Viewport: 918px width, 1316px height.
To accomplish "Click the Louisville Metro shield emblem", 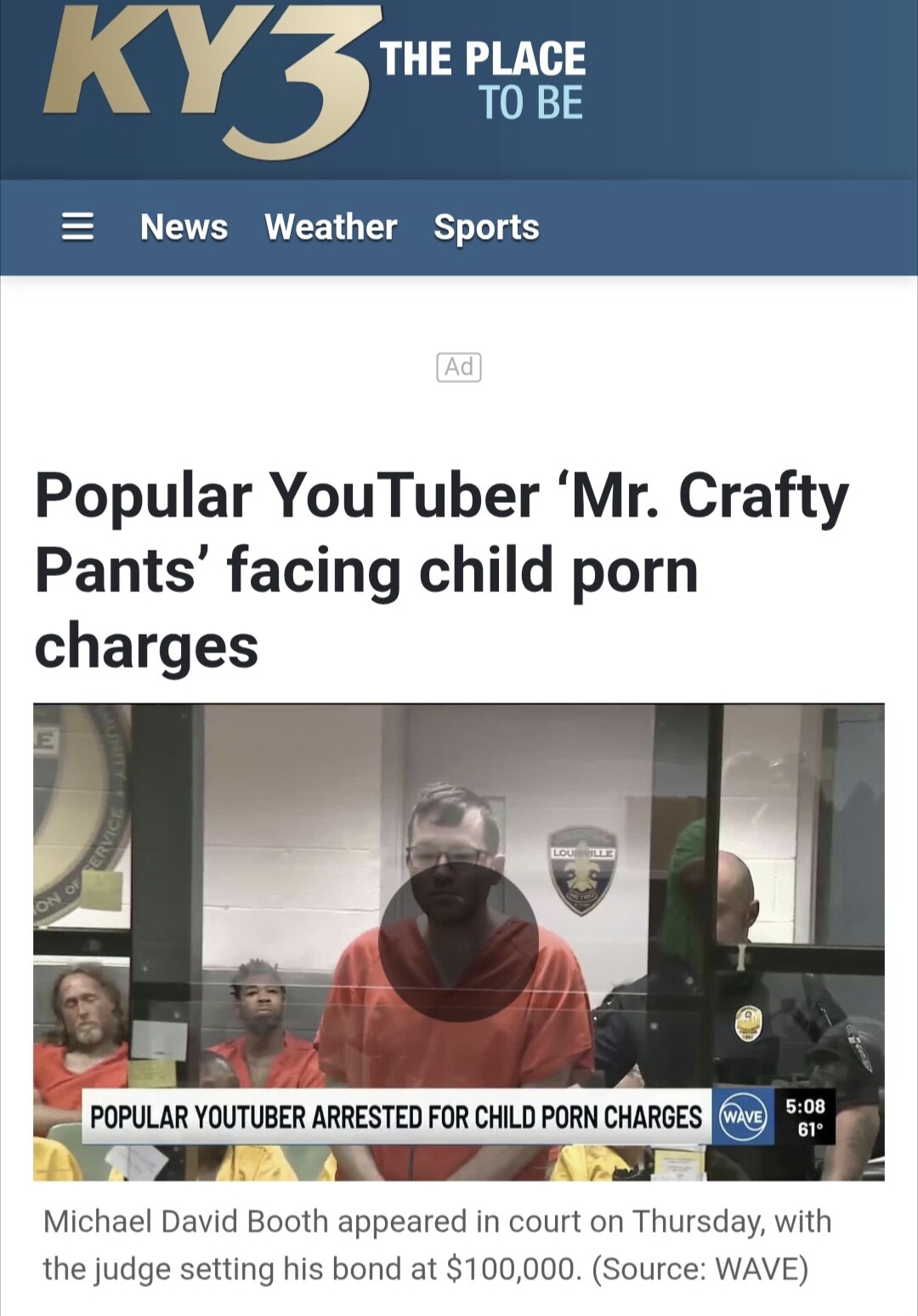I will pos(582,869).
